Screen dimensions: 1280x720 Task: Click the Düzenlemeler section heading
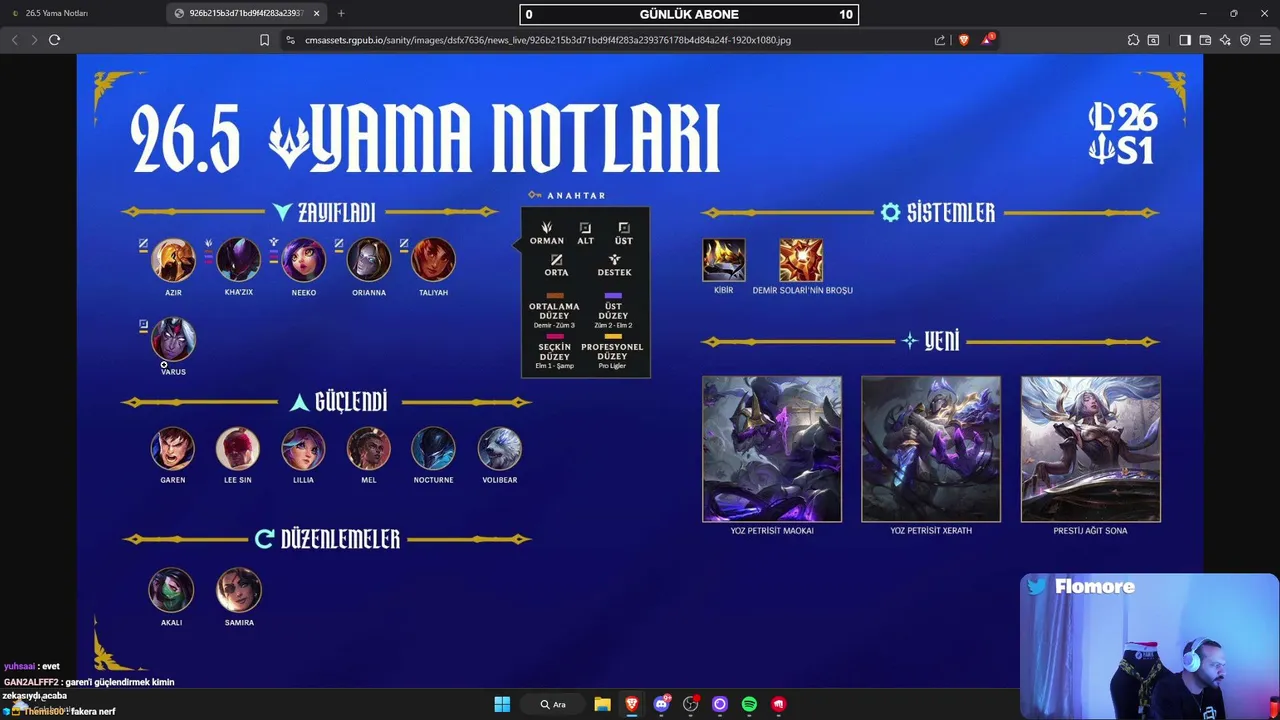click(x=328, y=539)
